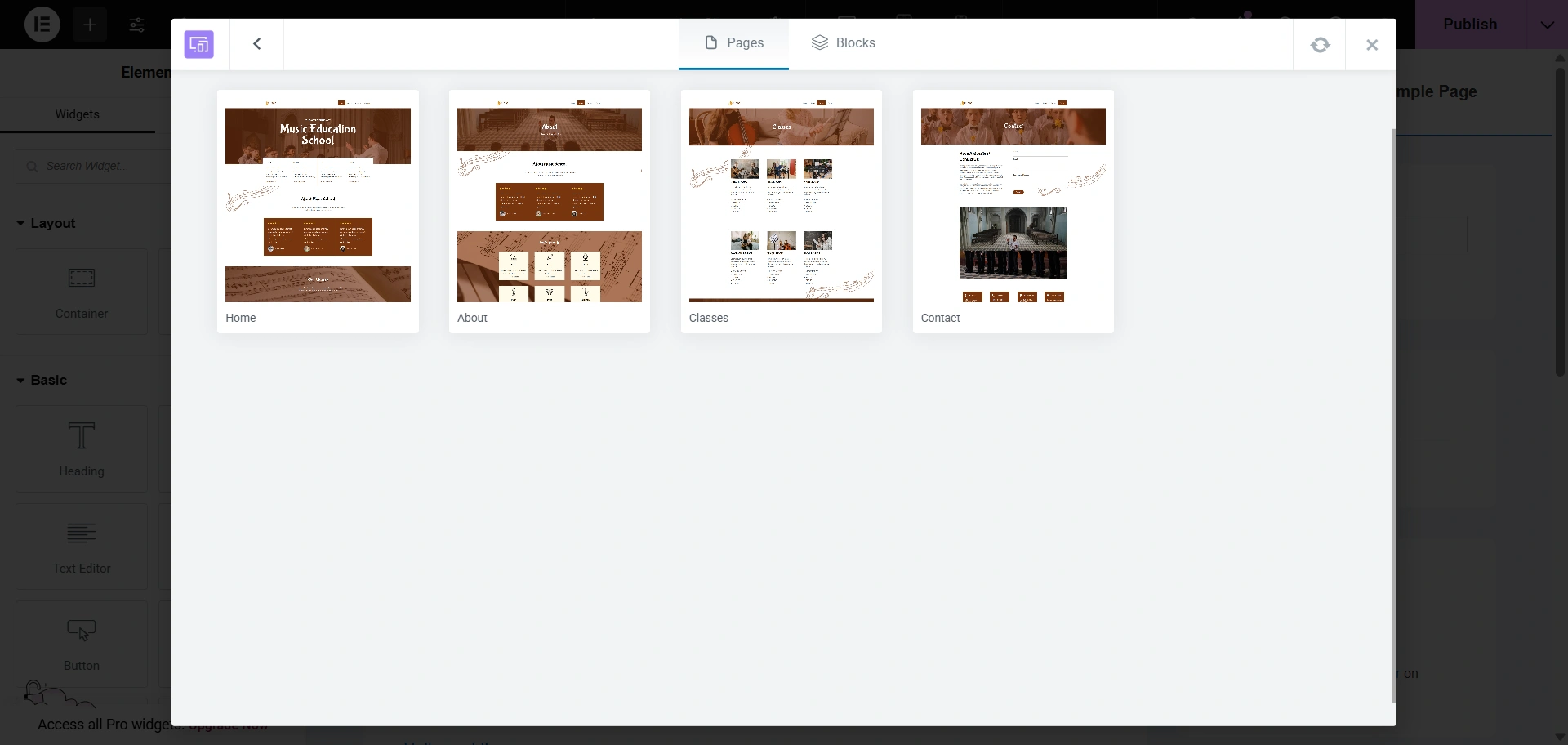Select the Home page template thumbnail
Viewport: 1568px width, 745px height.
(x=318, y=201)
